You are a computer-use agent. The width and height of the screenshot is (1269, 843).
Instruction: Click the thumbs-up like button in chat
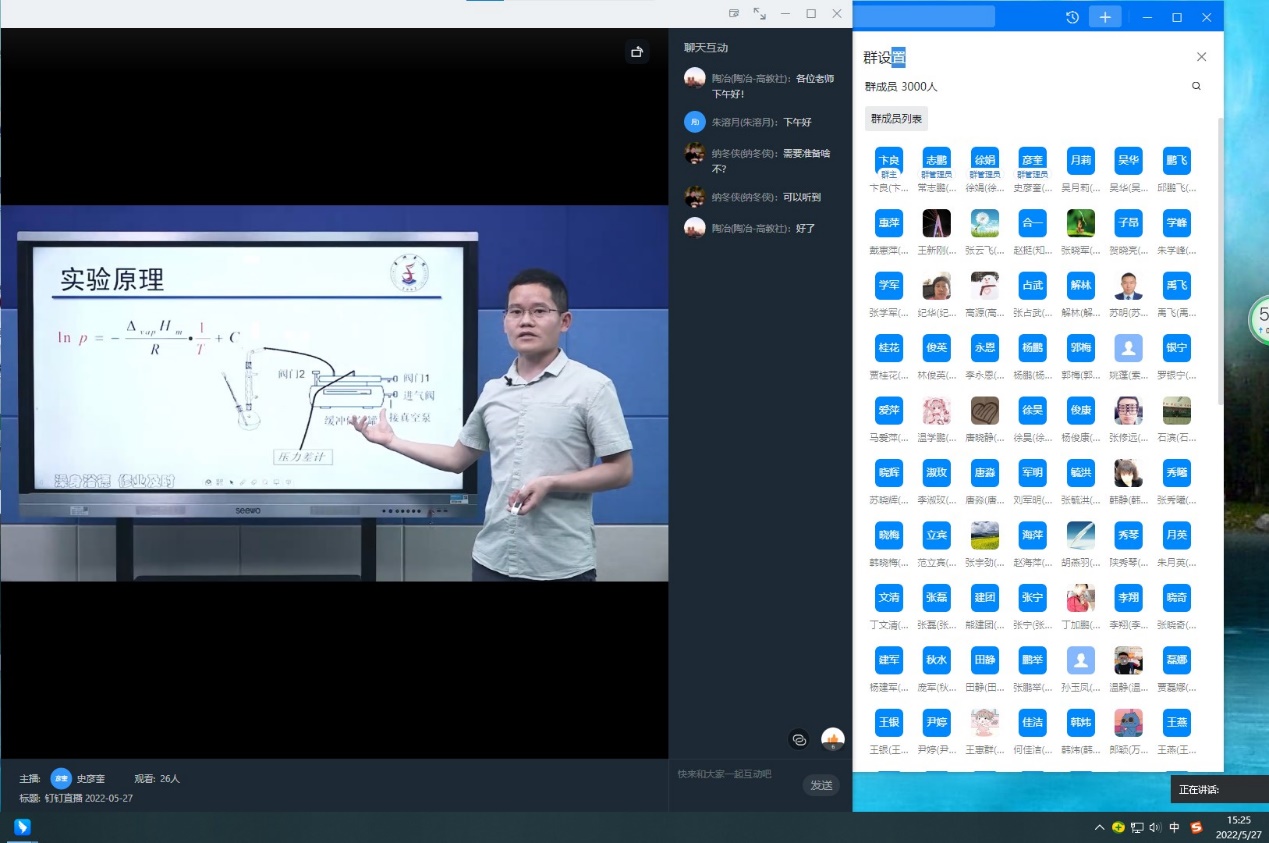click(832, 739)
